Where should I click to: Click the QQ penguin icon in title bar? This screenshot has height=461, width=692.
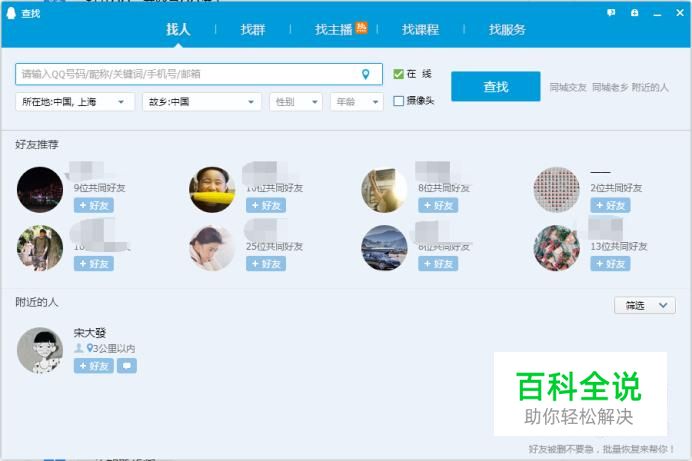tap(11, 13)
